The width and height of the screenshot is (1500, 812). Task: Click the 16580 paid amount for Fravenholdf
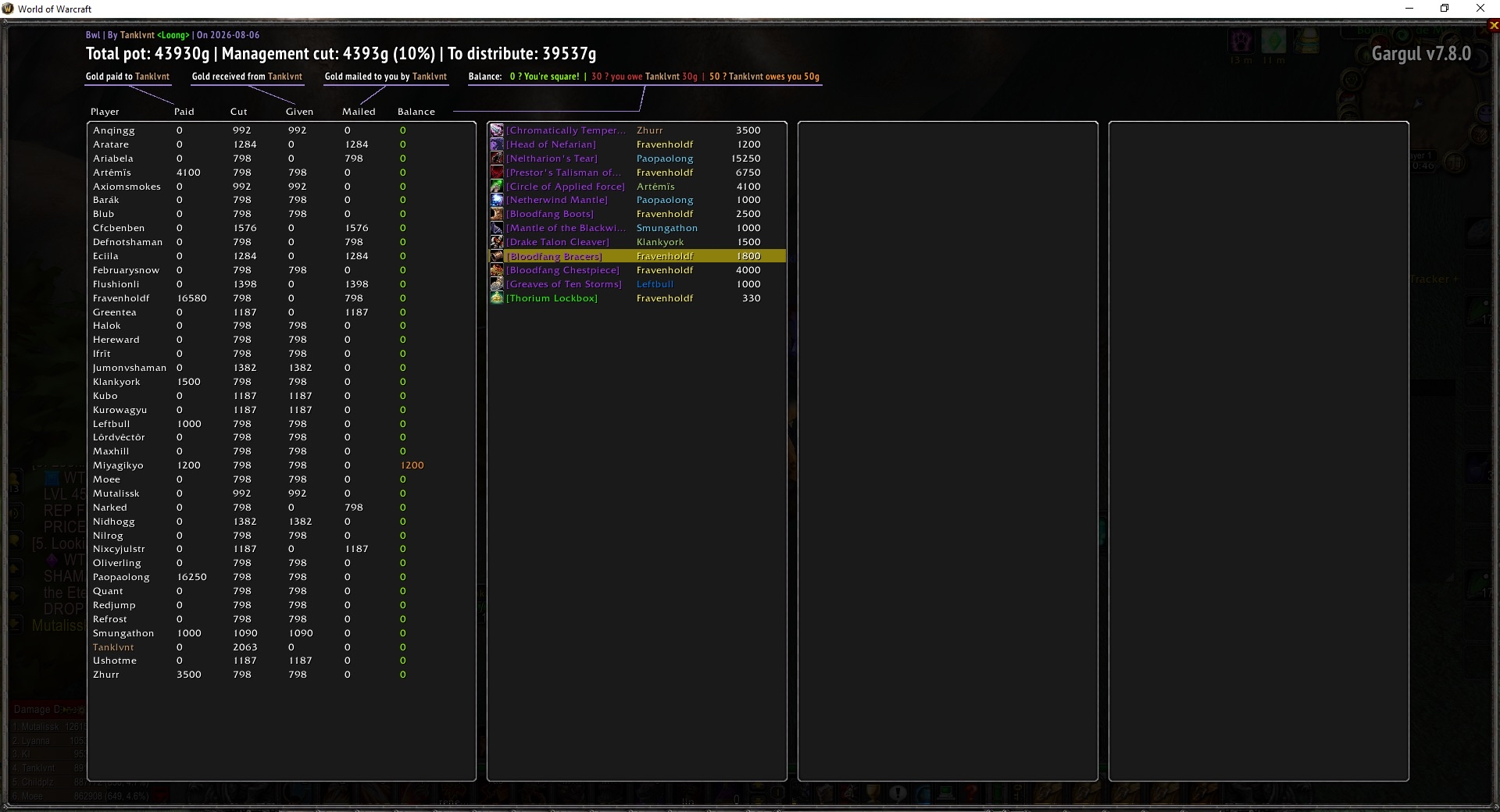point(192,298)
